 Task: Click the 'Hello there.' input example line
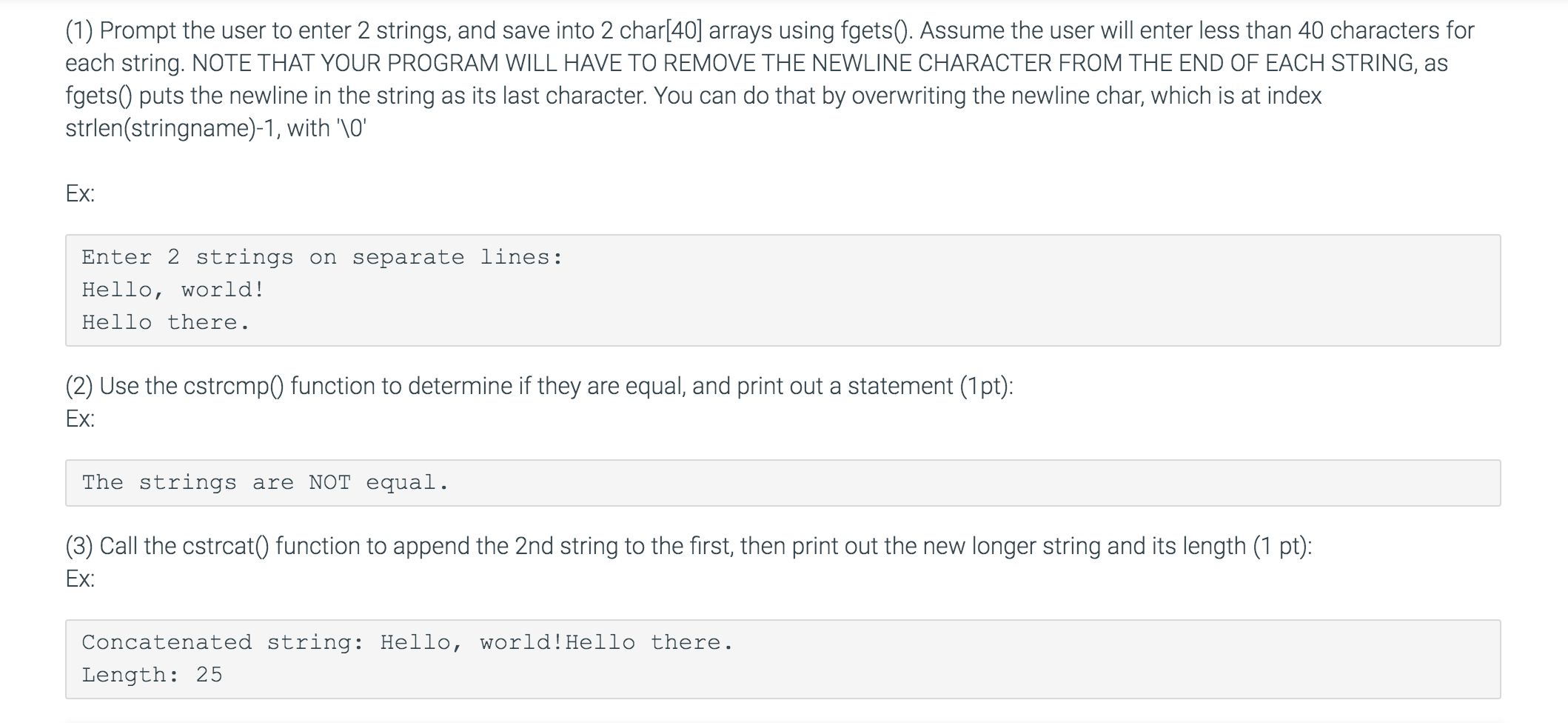(166, 322)
